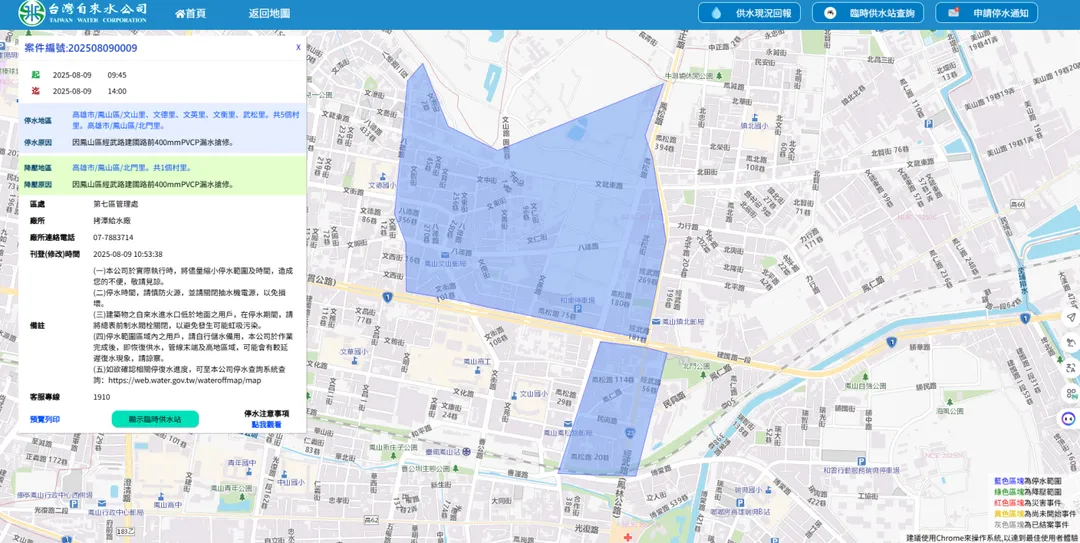Open 申請停水通知 outage notification signup
The image size is (1080, 543).
click(x=986, y=12)
